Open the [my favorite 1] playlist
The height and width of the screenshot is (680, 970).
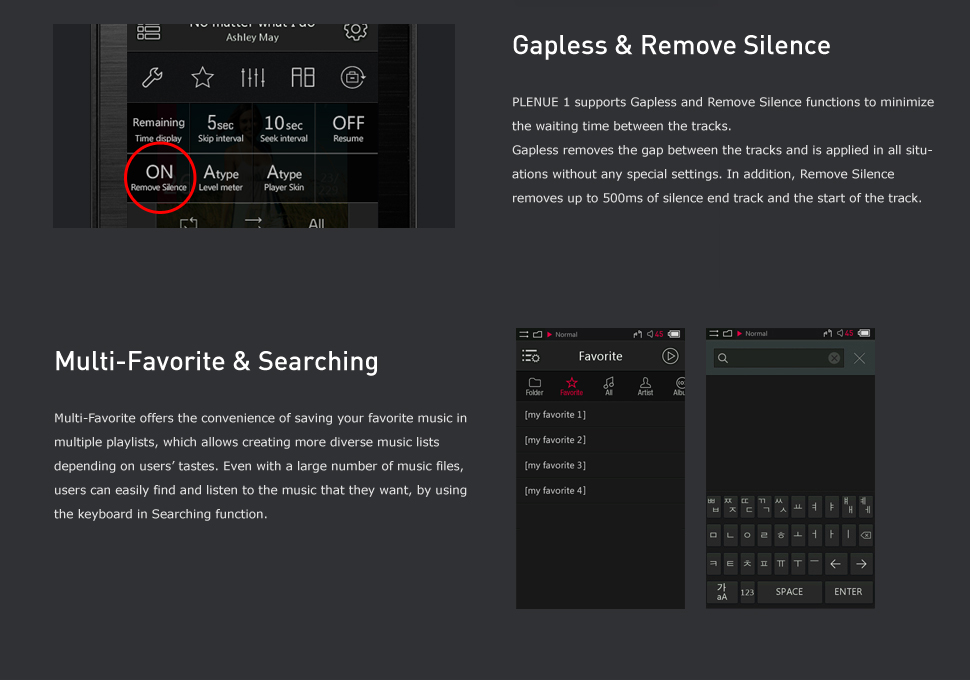[x=600, y=415]
